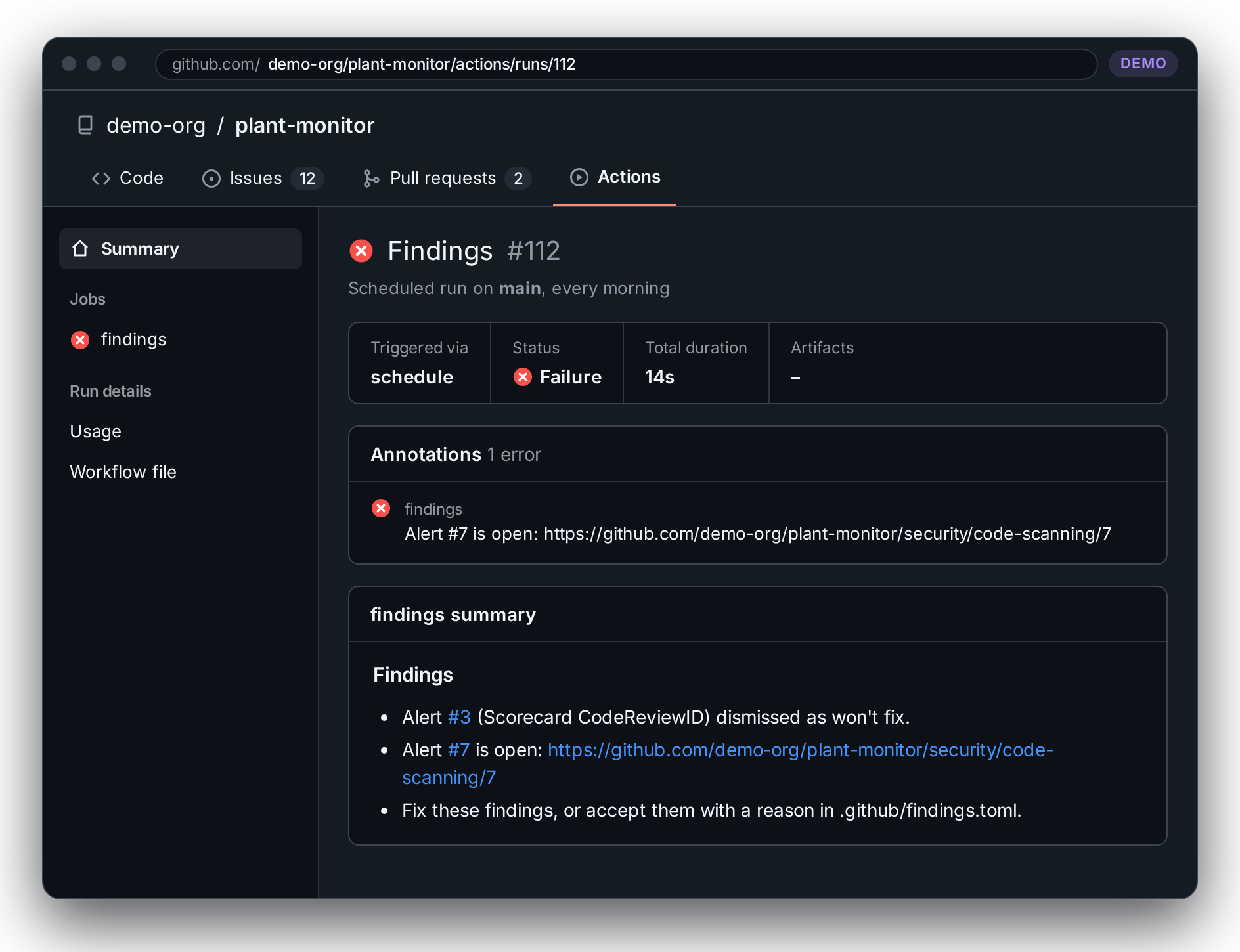Click the Artifacts dash value
The width and height of the screenshot is (1240, 952).
click(x=795, y=378)
